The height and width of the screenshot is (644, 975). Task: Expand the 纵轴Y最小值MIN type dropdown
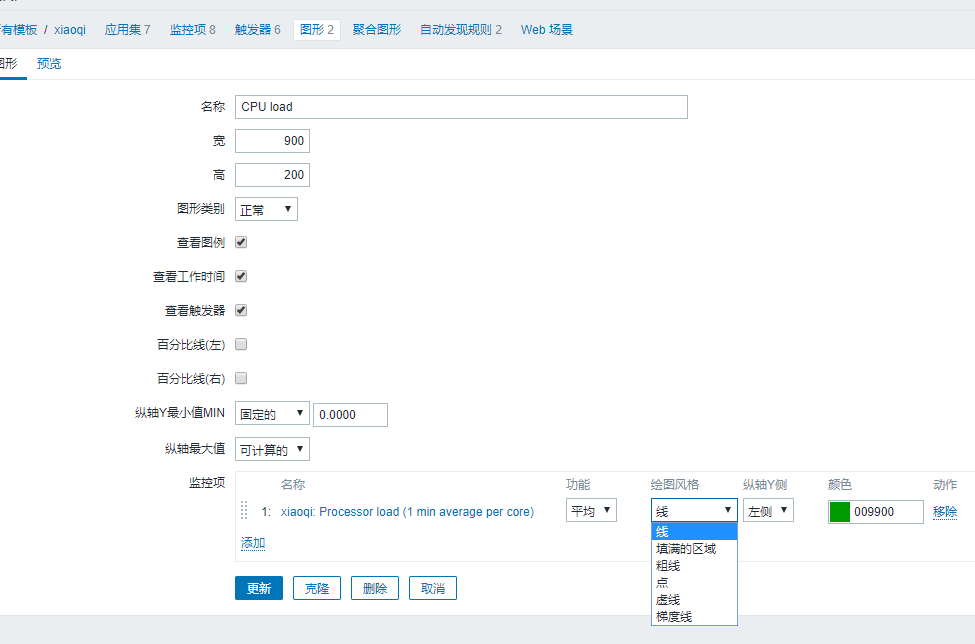(x=272, y=414)
